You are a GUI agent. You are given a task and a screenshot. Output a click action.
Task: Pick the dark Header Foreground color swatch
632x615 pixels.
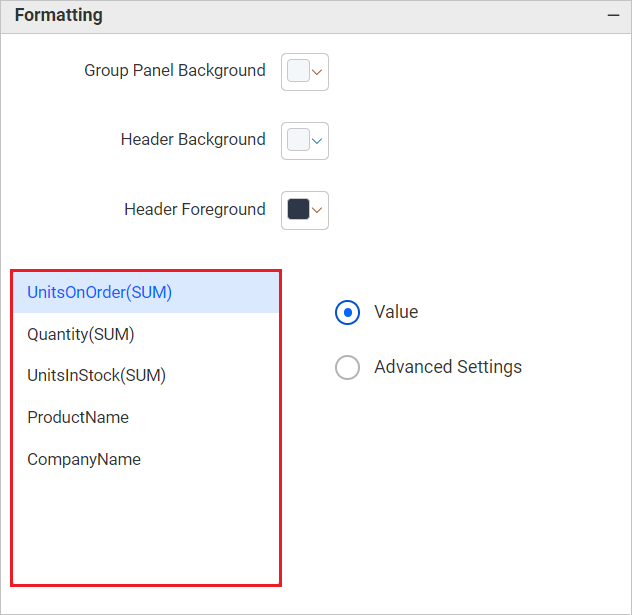[298, 210]
